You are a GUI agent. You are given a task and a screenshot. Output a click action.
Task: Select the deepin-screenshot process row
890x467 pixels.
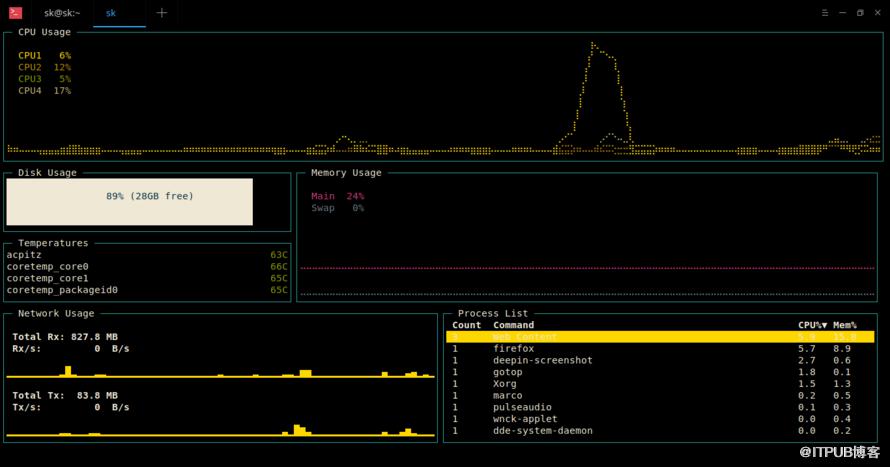(660, 360)
